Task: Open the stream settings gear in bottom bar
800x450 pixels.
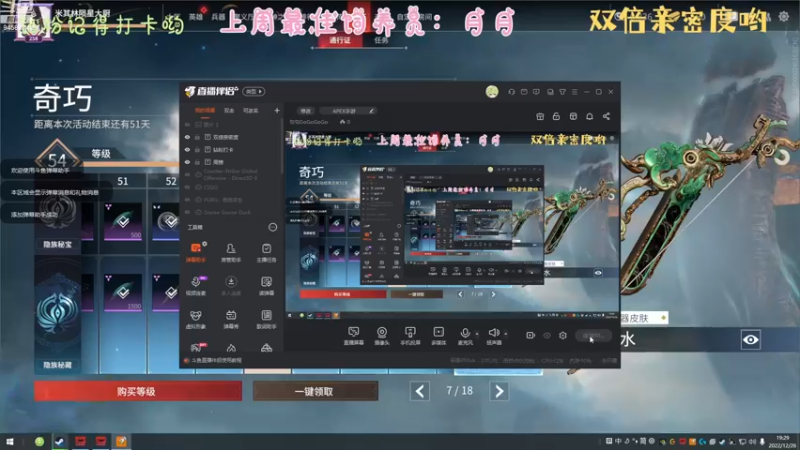Action: (x=563, y=335)
